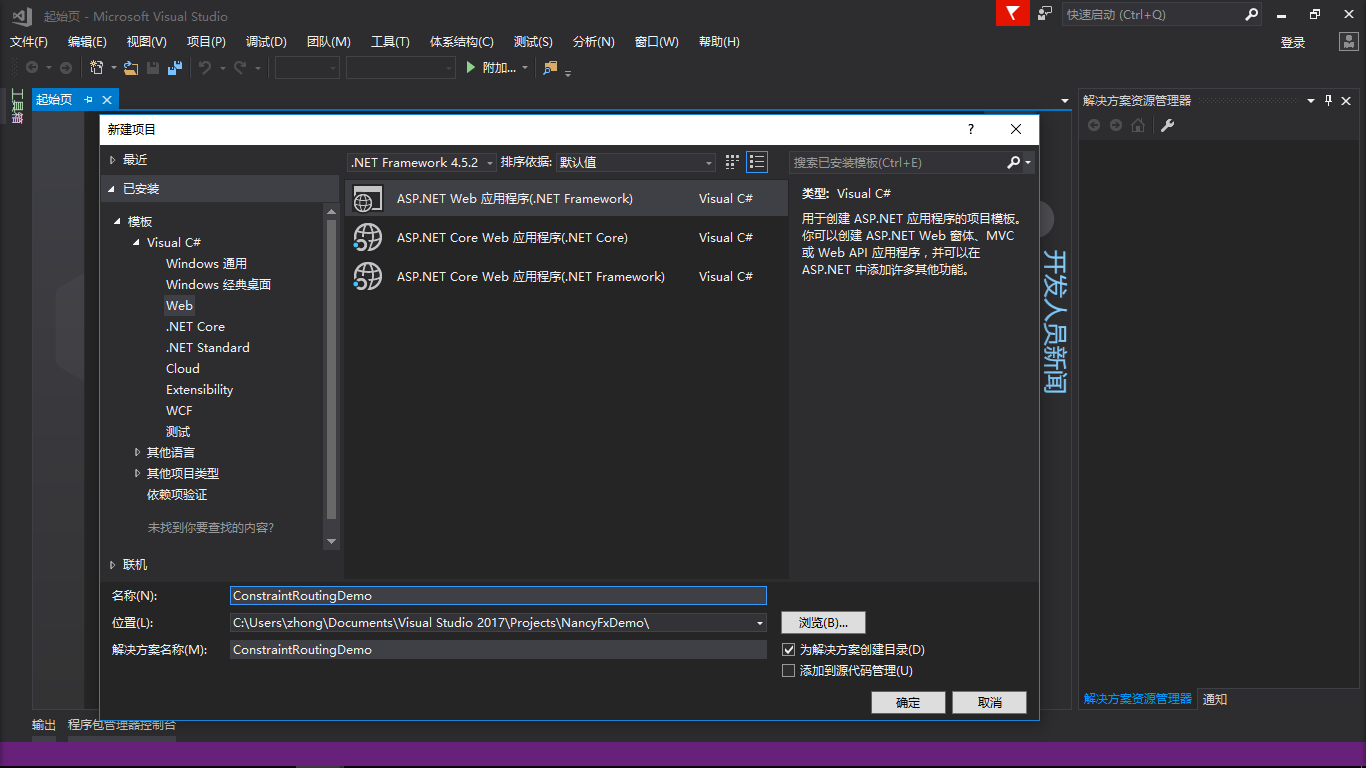Click the Find in Files toolbar icon

click(550, 67)
